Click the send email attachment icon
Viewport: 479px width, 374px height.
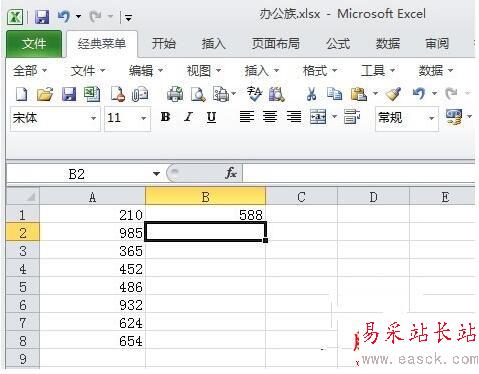140,94
